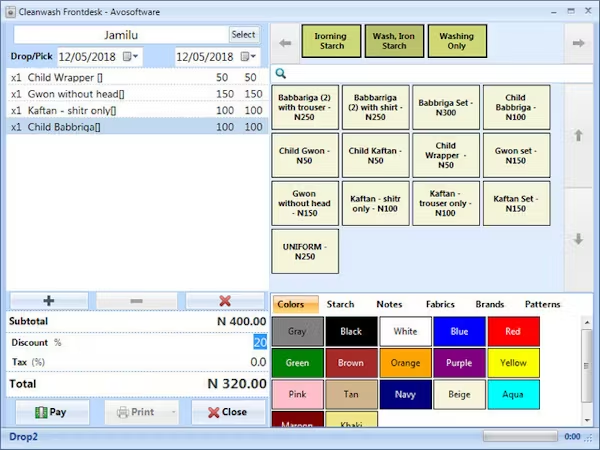Click the magnifier search icon
The image size is (600, 450).
tap(282, 73)
